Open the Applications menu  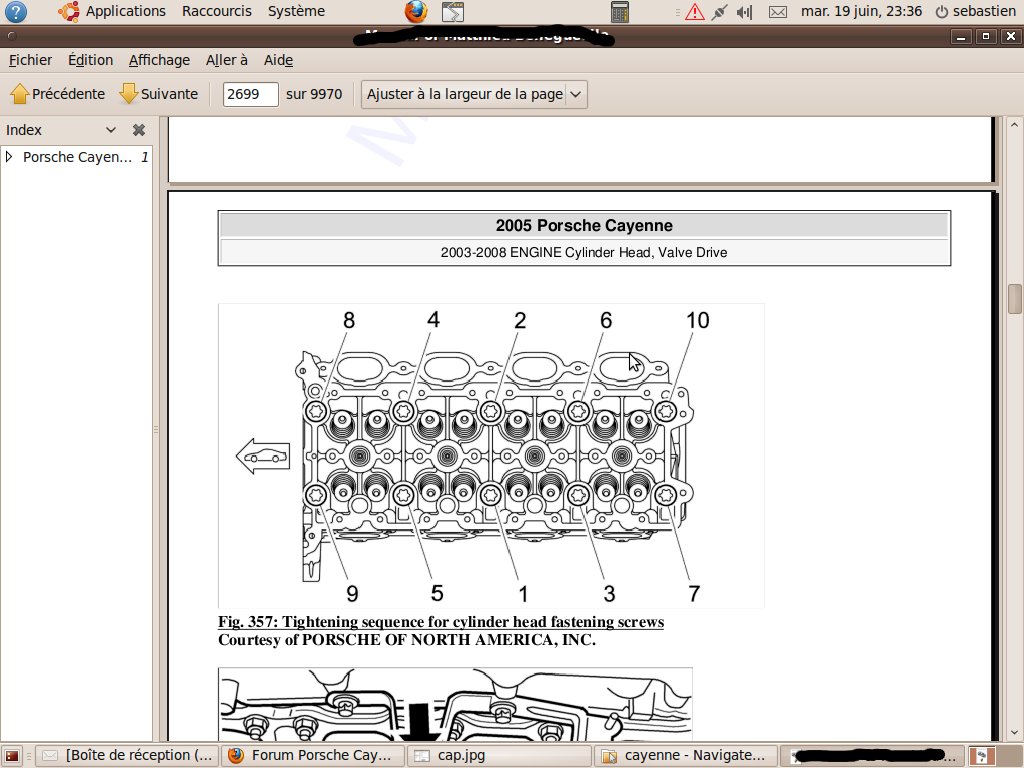click(125, 11)
